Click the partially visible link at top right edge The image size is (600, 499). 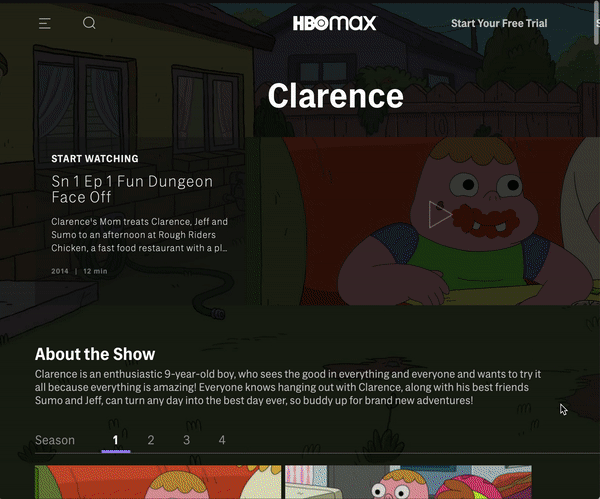point(598,23)
